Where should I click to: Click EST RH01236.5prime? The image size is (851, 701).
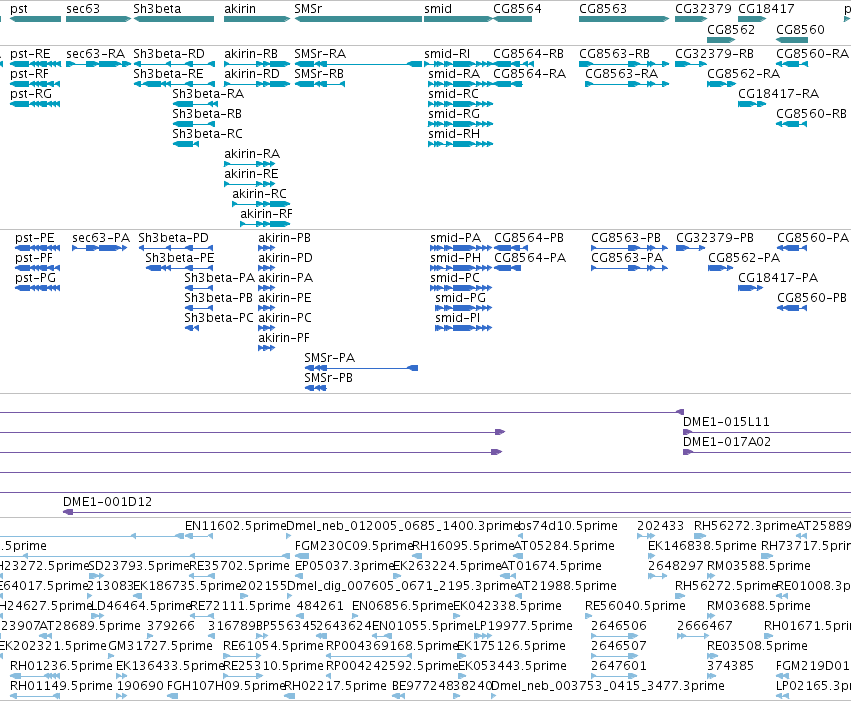coord(61,666)
